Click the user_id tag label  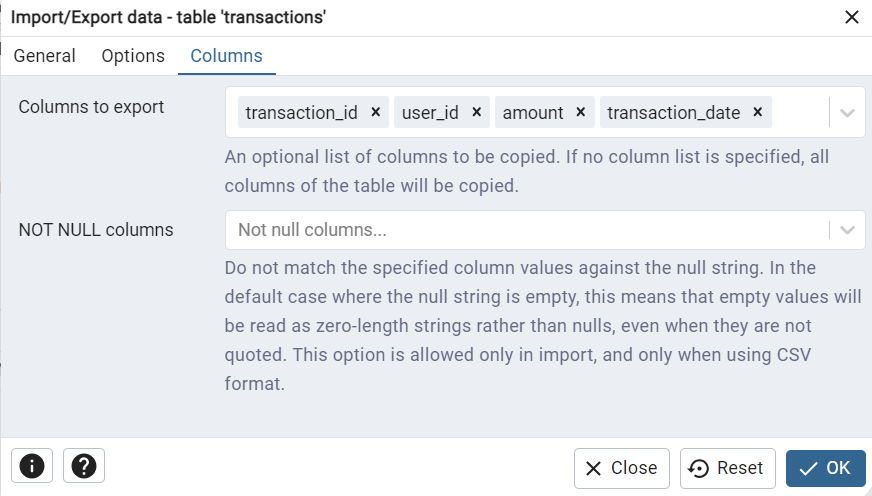(430, 113)
